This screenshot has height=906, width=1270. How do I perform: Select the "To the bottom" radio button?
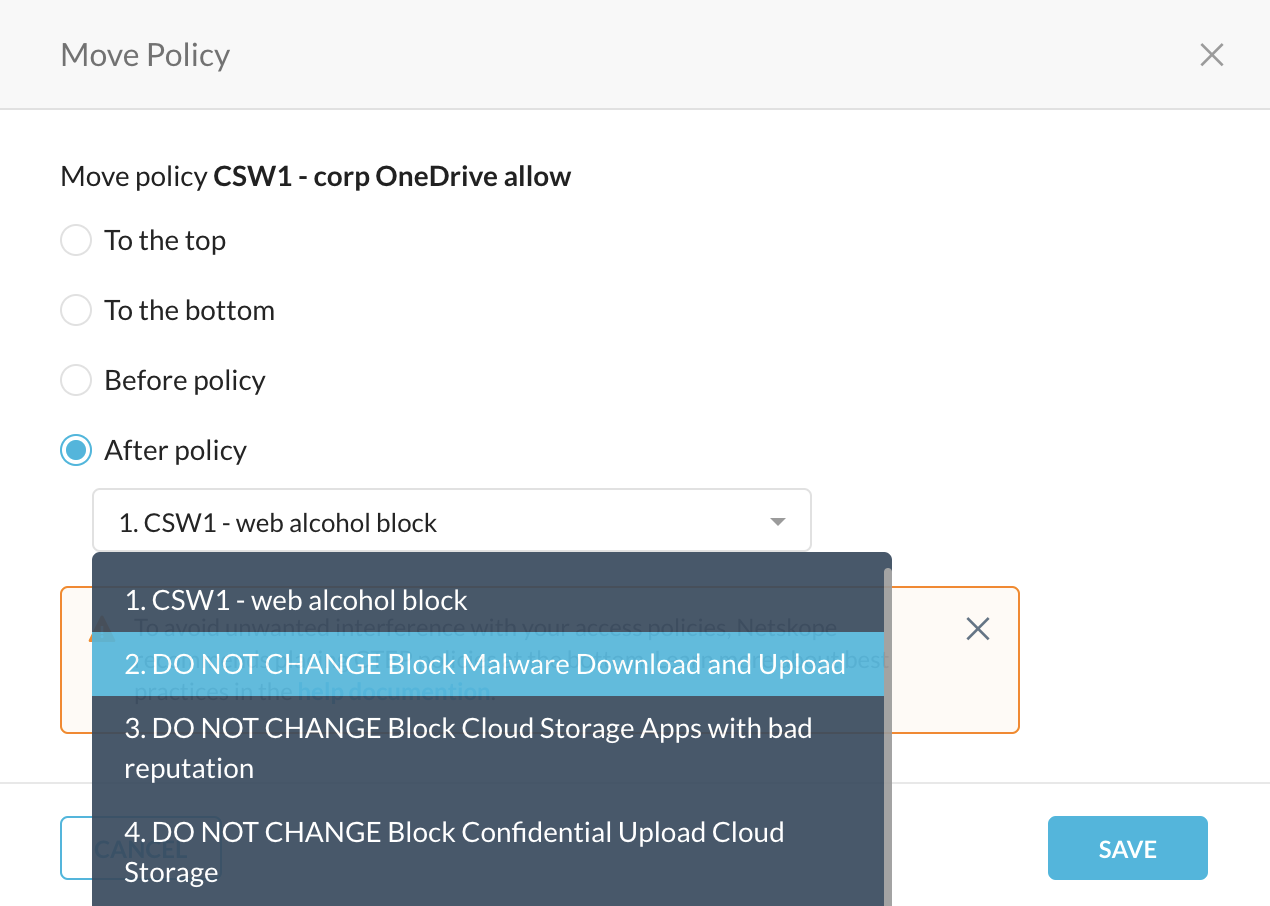click(76, 311)
